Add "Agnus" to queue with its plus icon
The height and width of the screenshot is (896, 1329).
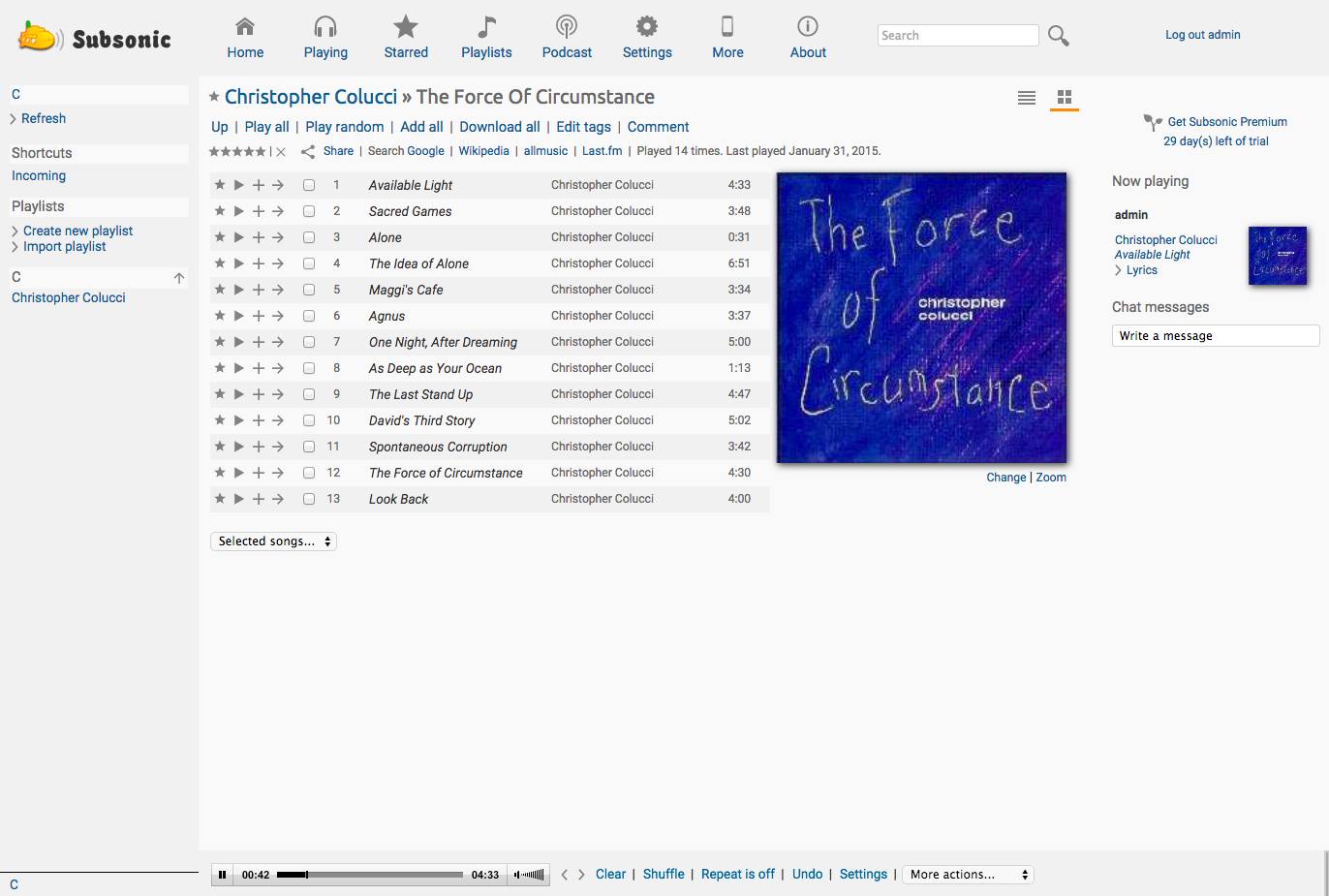pos(259,315)
